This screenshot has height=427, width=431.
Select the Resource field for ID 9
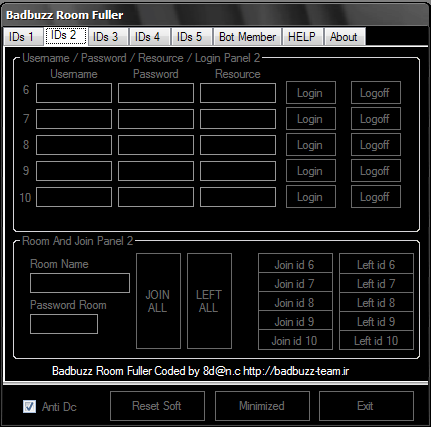pyautogui.click(x=238, y=171)
